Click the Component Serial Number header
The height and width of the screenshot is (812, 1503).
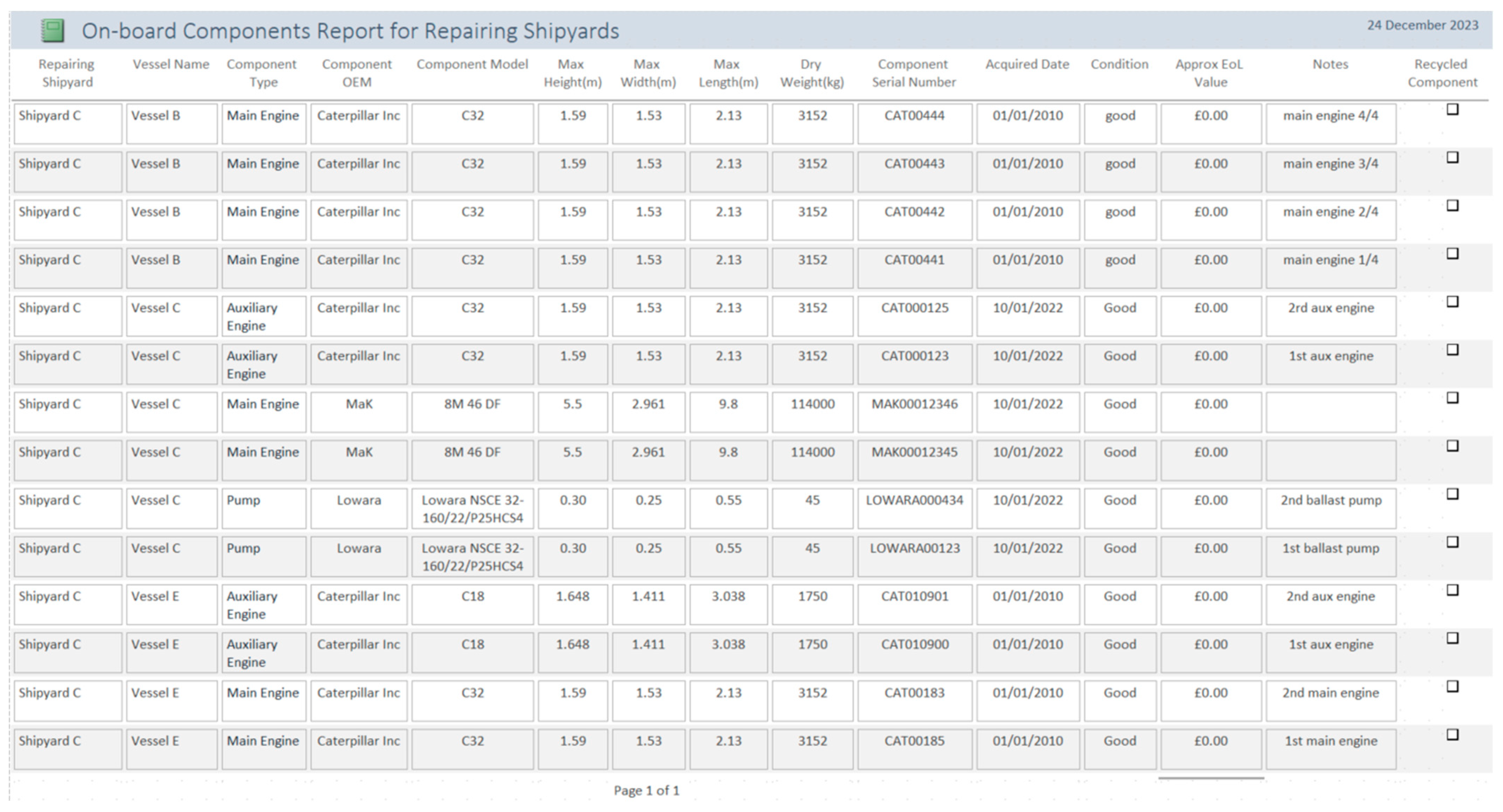(x=913, y=73)
